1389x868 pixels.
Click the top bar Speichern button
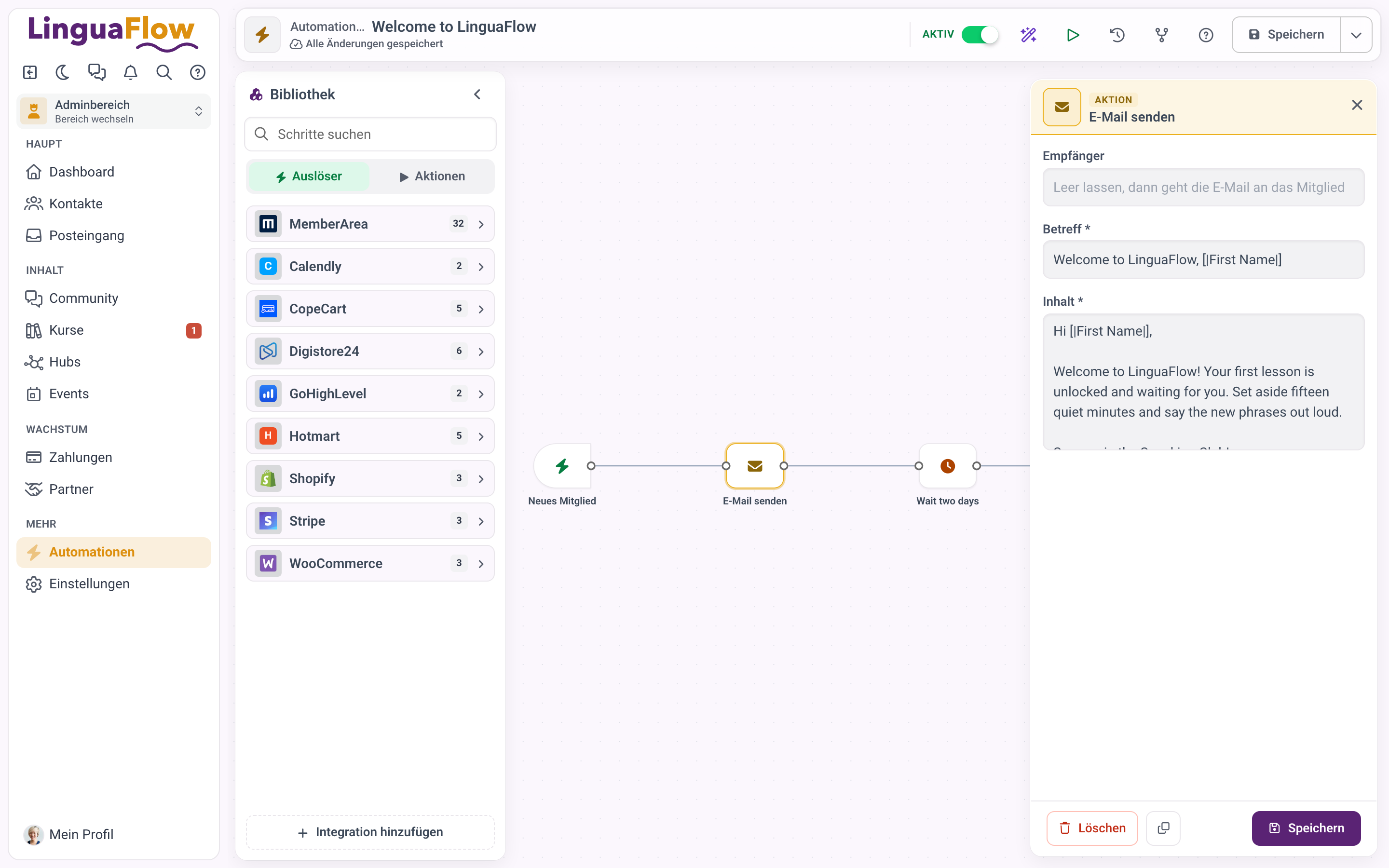click(x=1286, y=35)
